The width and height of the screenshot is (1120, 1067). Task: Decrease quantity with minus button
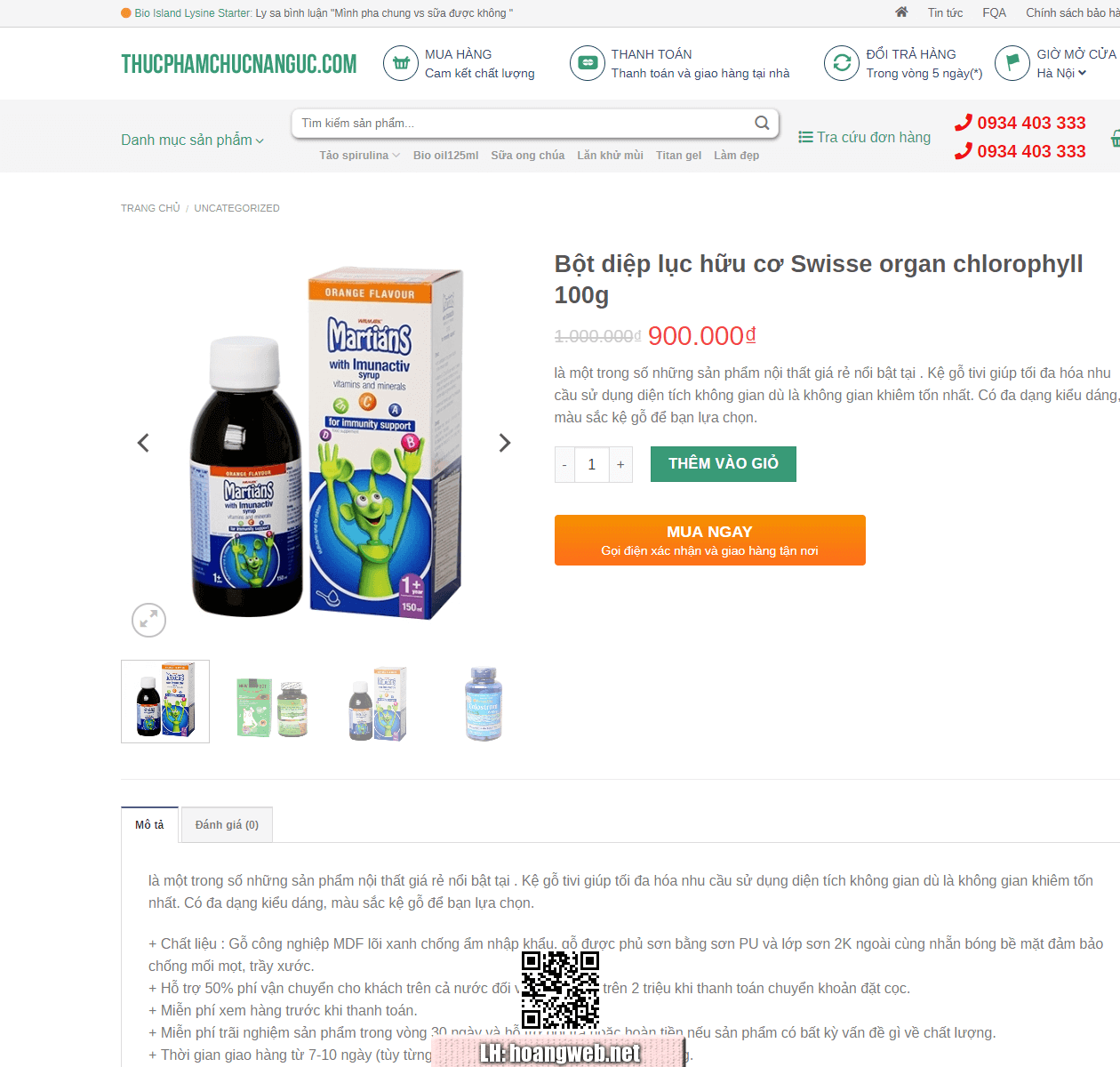pos(564,464)
